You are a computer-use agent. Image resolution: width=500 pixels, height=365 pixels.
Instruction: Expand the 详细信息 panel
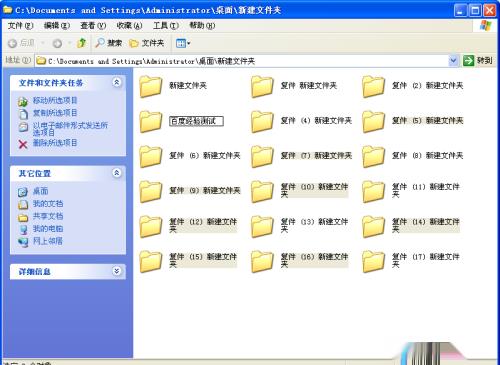[x=117, y=271]
